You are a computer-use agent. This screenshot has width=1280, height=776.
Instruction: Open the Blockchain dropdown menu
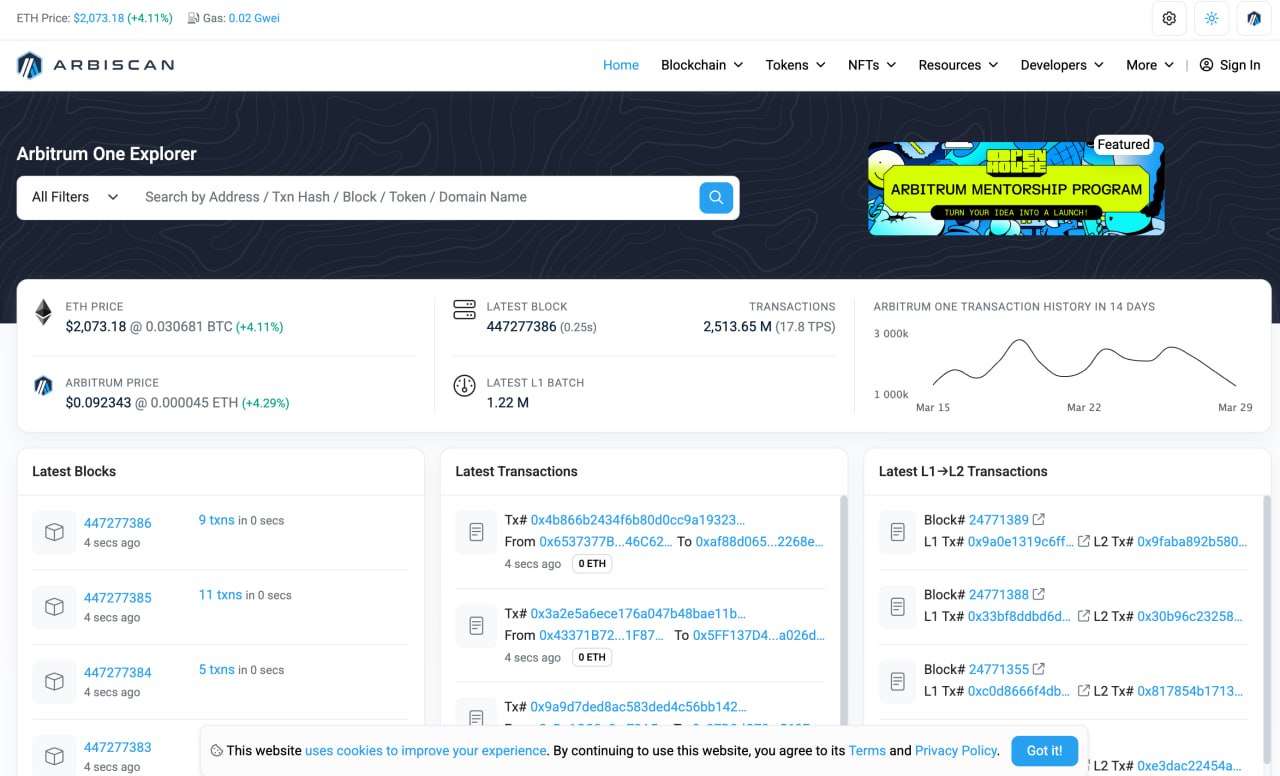[x=702, y=65]
